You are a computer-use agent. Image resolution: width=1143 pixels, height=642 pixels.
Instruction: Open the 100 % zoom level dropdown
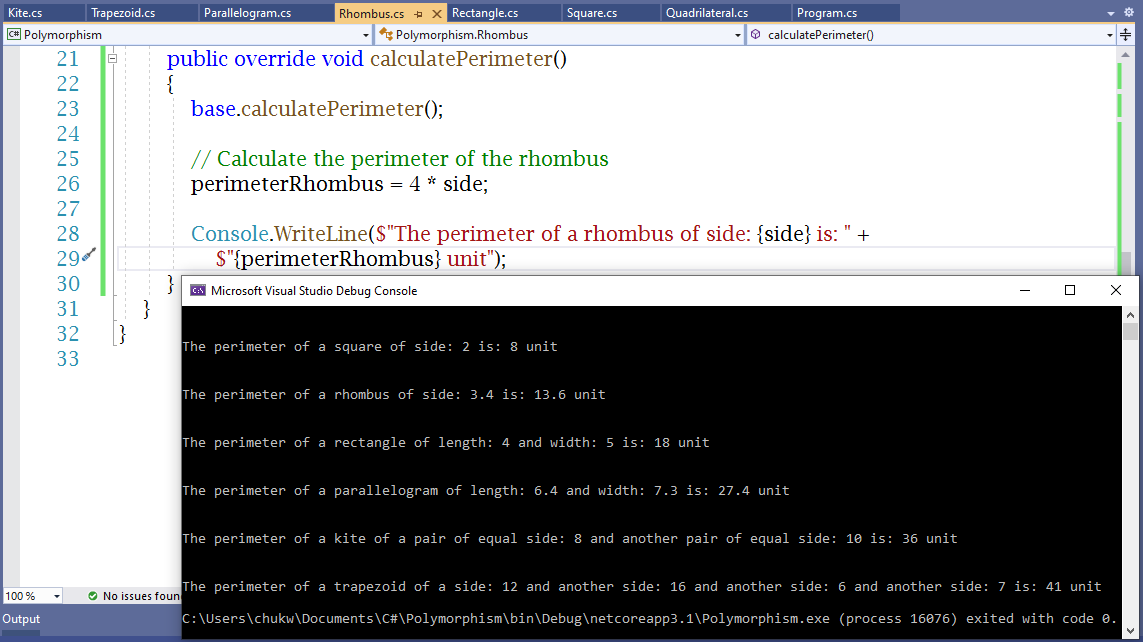pyautogui.click(x=56, y=596)
